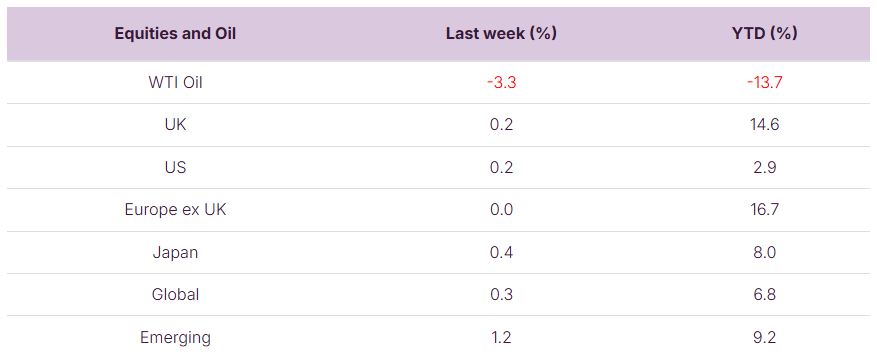Click the US YTD value 2.9
The height and width of the screenshot is (360, 877).
(x=765, y=167)
